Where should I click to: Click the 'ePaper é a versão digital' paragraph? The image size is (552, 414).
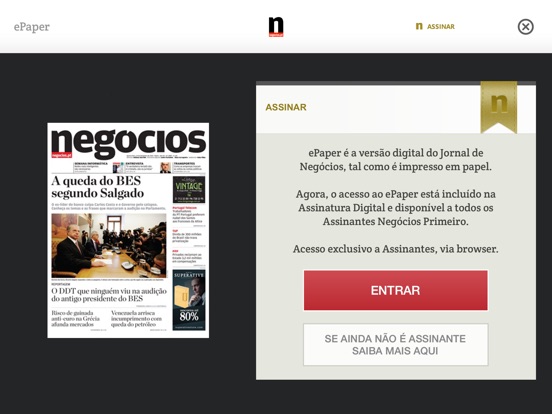pyautogui.click(x=396, y=160)
